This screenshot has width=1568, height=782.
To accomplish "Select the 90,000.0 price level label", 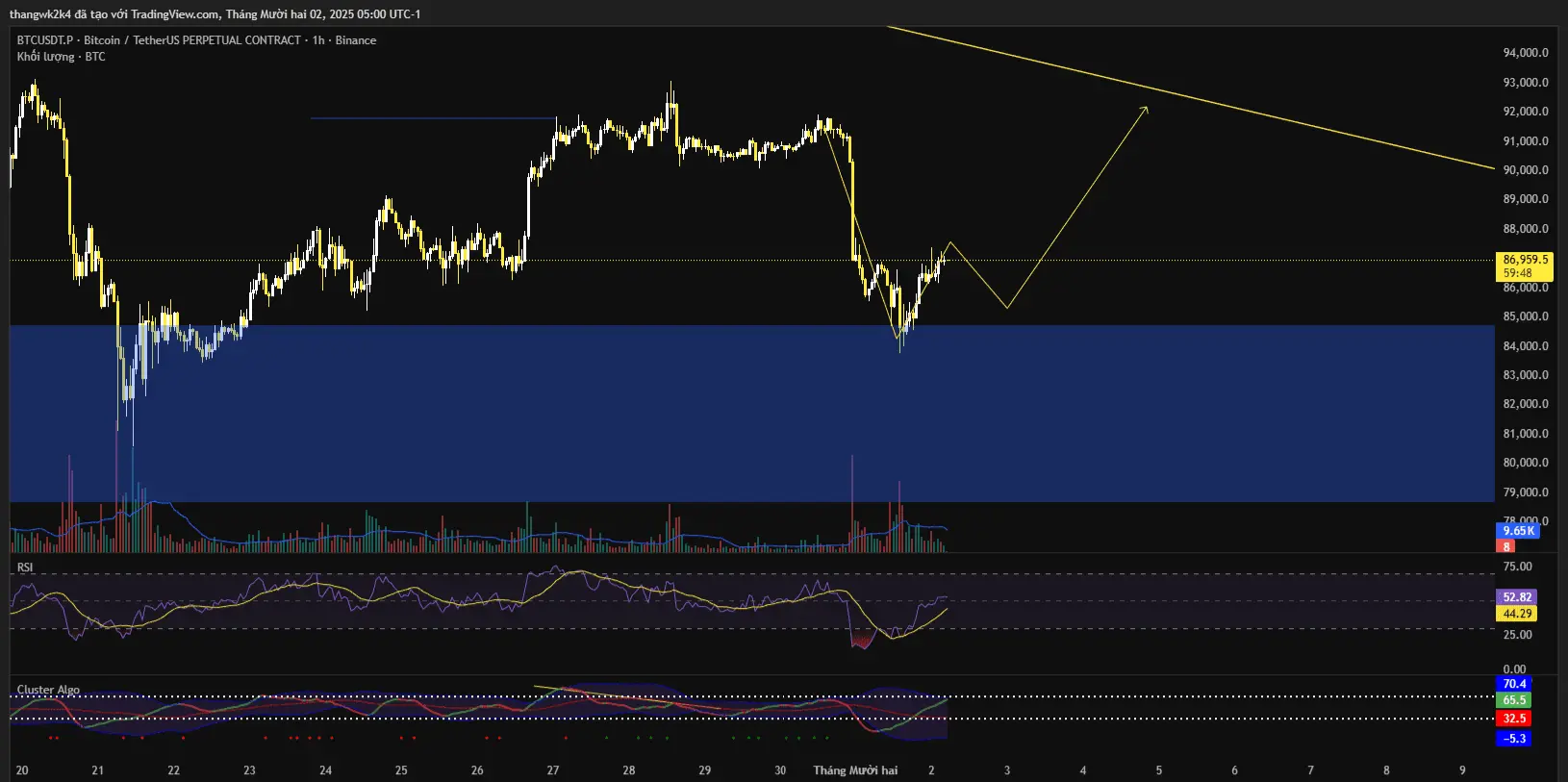I will pyautogui.click(x=1526, y=170).
